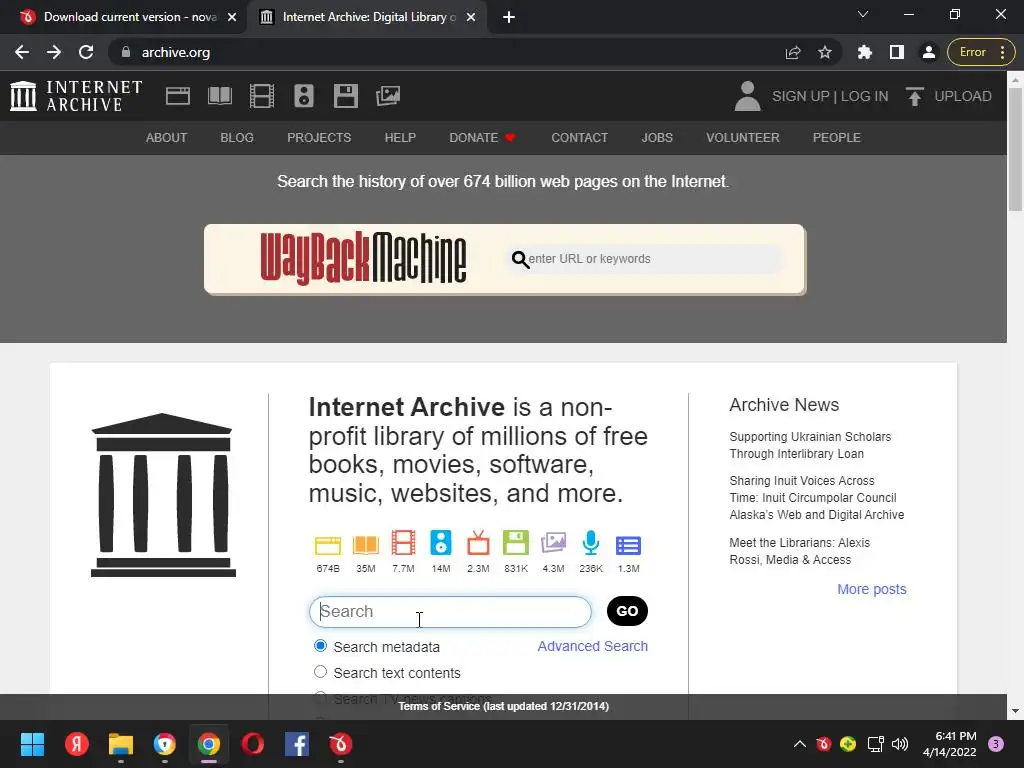
Task: Open the BLOG menu item
Action: (x=237, y=138)
